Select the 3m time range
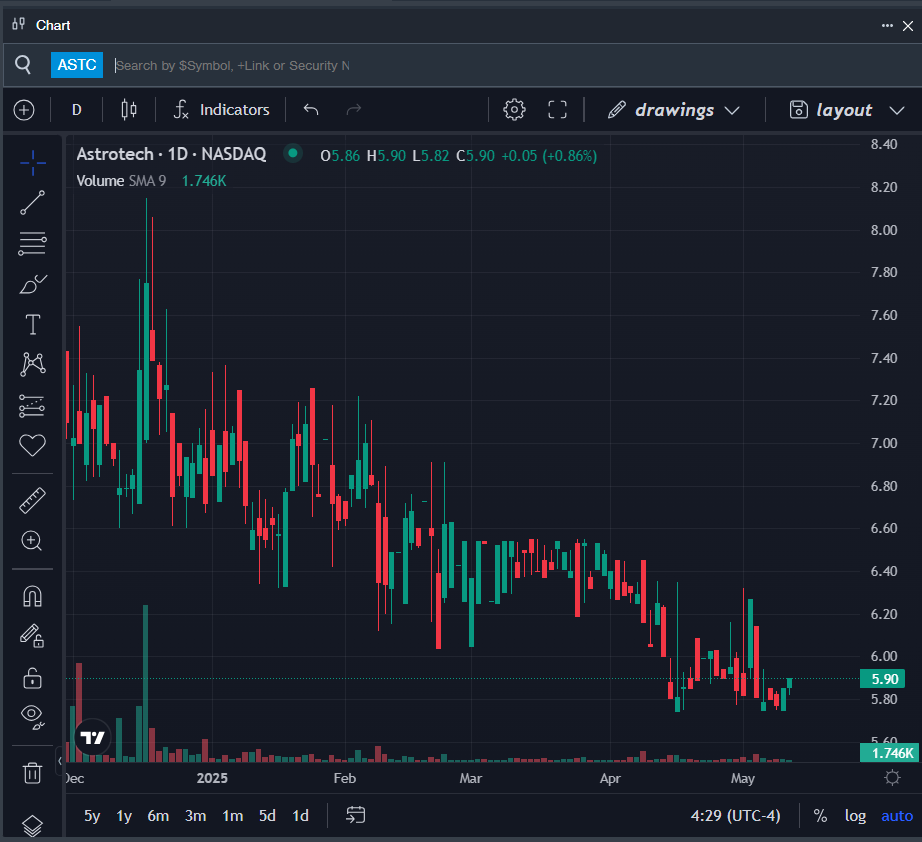 coord(195,816)
